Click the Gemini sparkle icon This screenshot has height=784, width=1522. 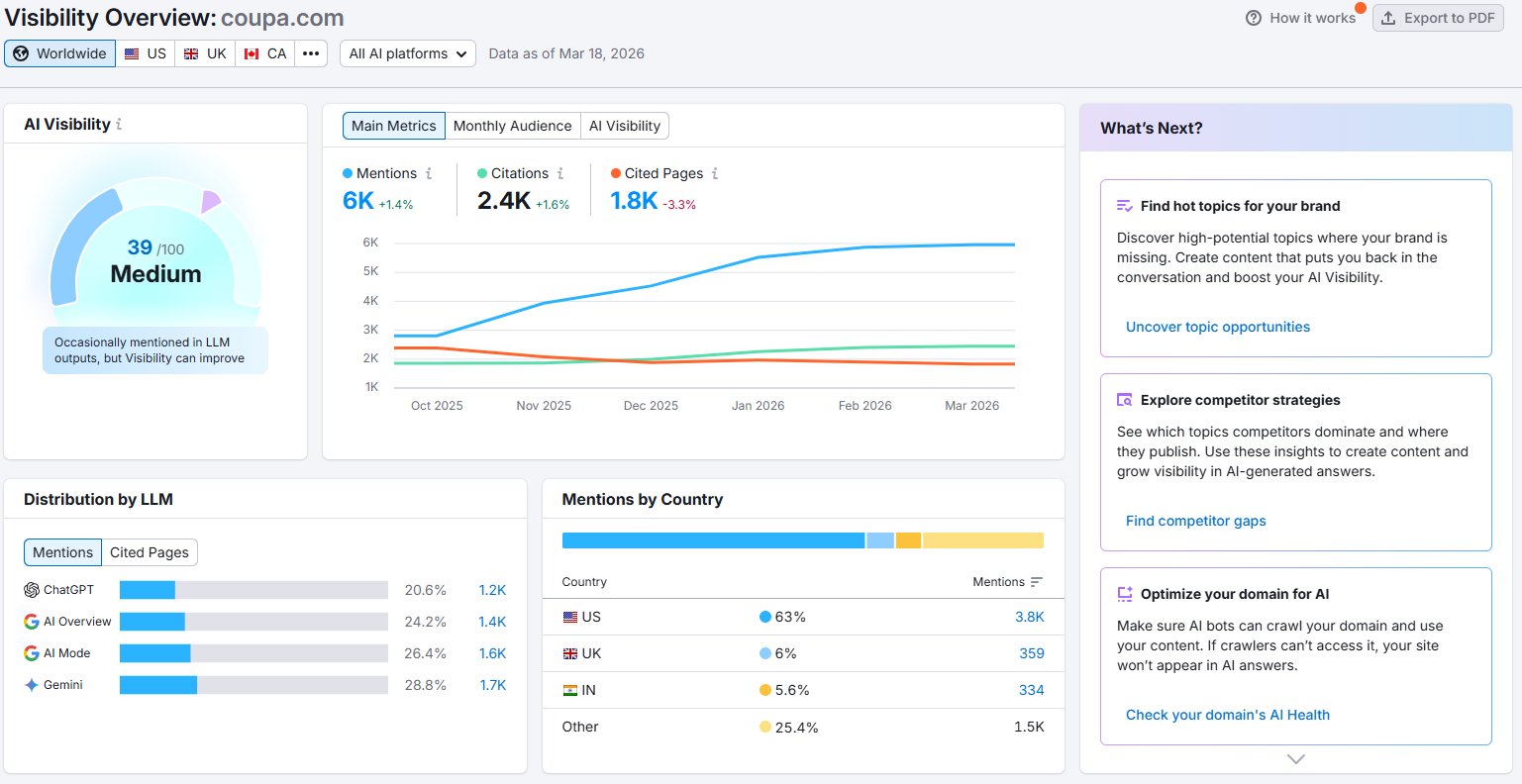click(32, 685)
